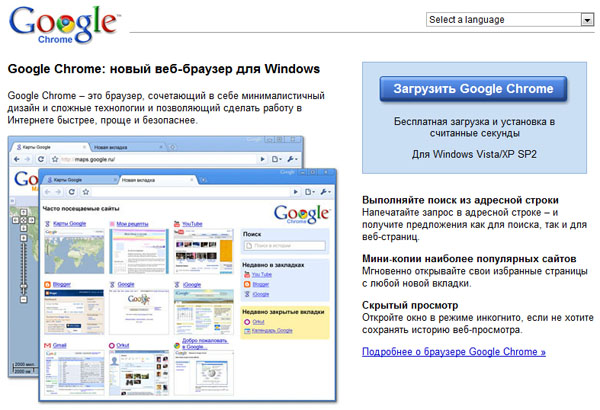Reopen Orkut from Недавно закрытые вкладки
The width and height of the screenshot is (600, 410).
click(x=258, y=322)
